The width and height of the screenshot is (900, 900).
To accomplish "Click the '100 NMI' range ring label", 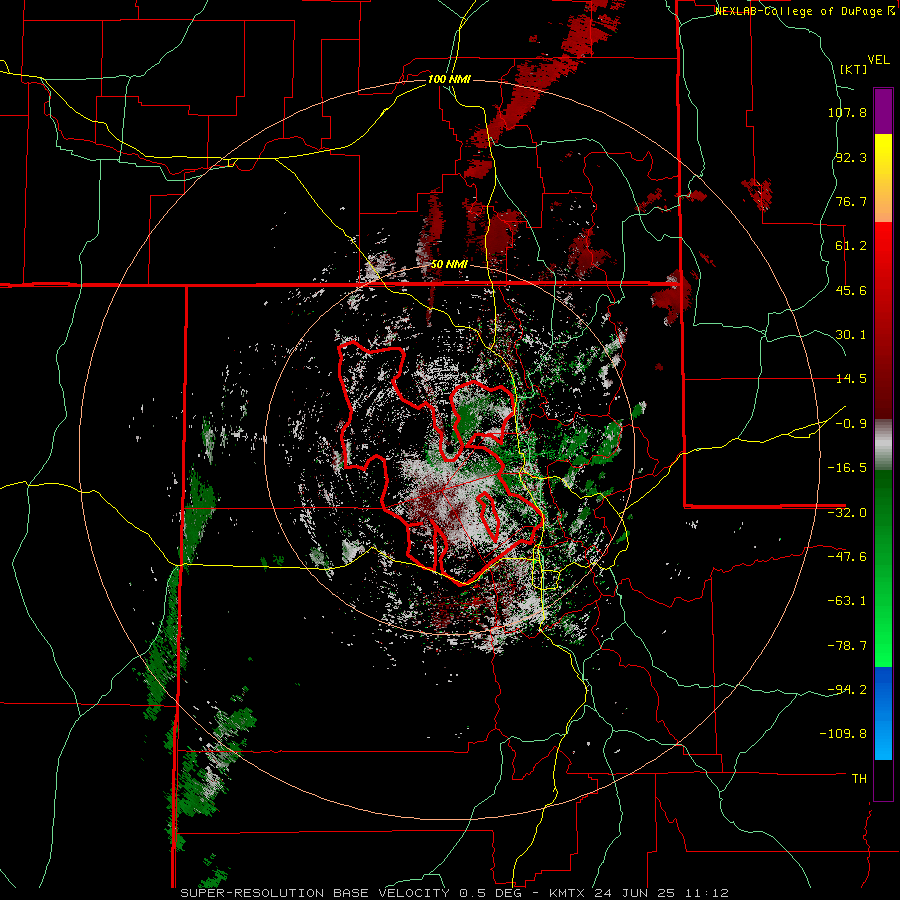I will pyautogui.click(x=449, y=79).
